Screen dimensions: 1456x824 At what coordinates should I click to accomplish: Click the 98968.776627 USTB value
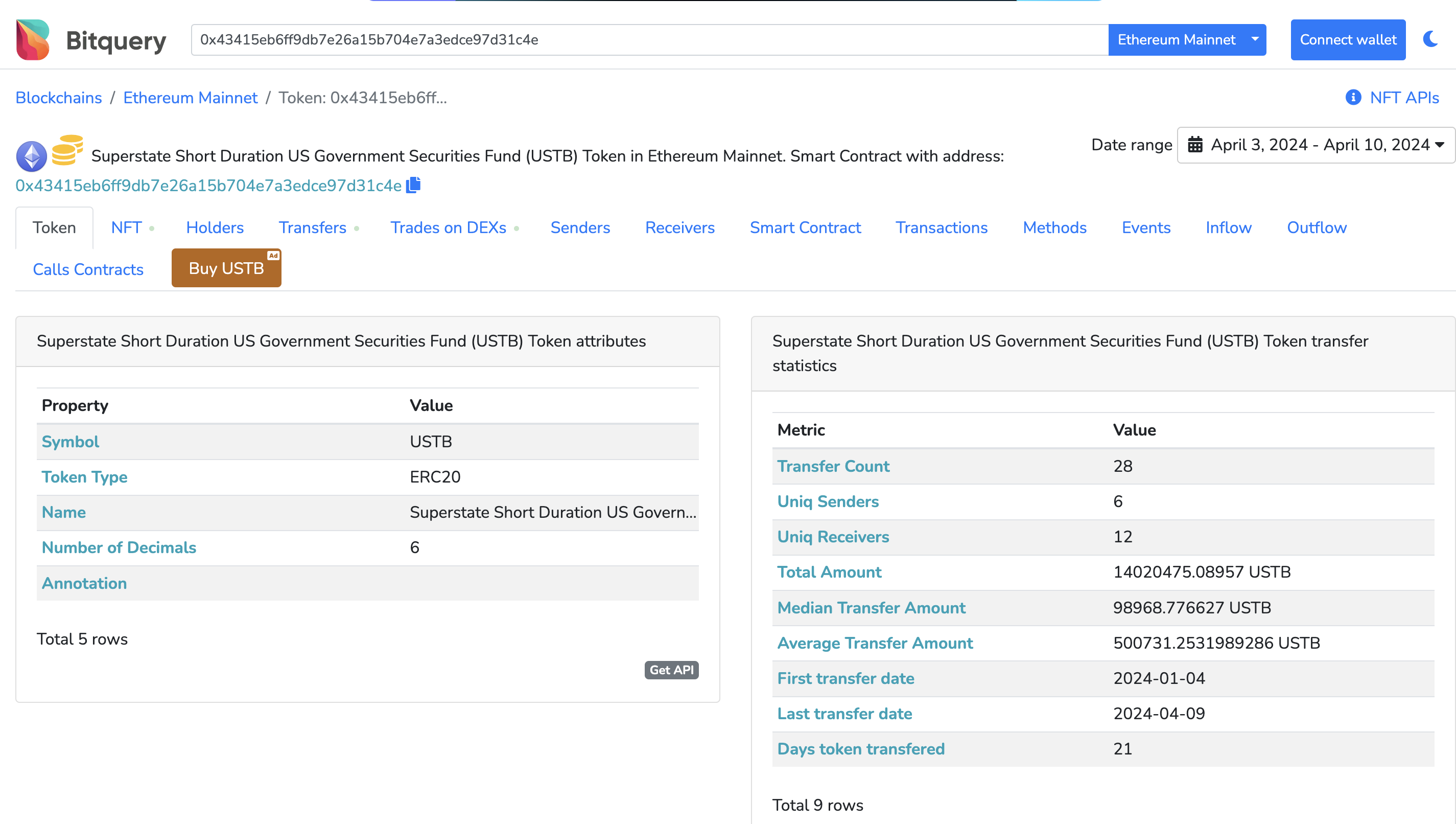pos(1192,608)
